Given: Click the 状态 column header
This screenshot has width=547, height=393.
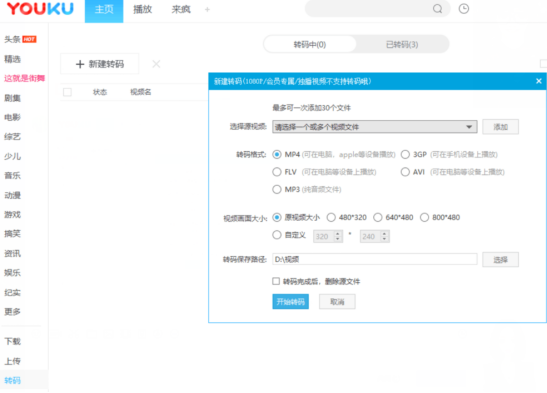Looking at the screenshot, I should point(100,92).
